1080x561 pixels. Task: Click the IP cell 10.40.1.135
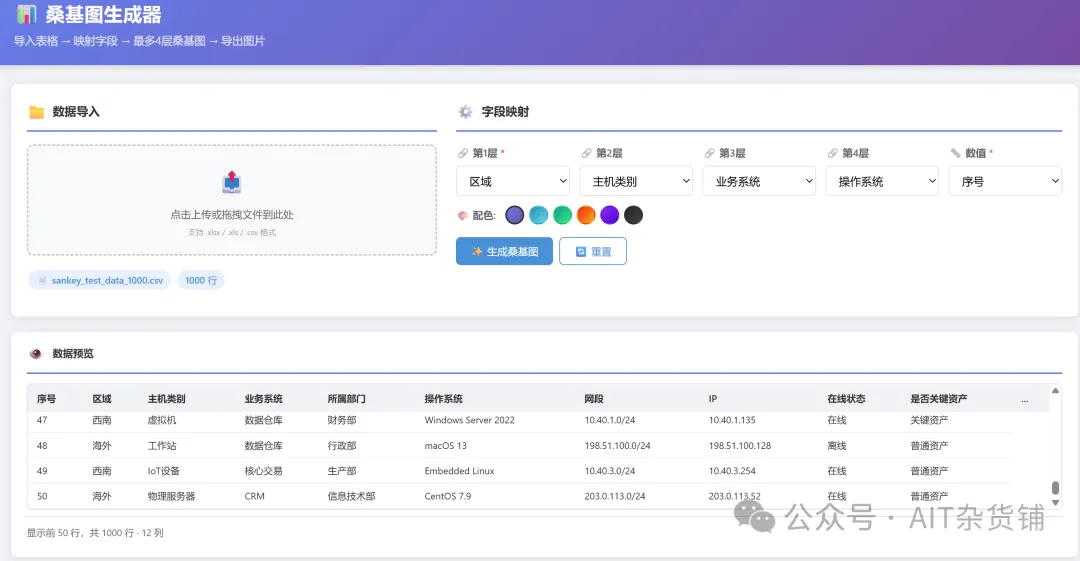pos(732,420)
